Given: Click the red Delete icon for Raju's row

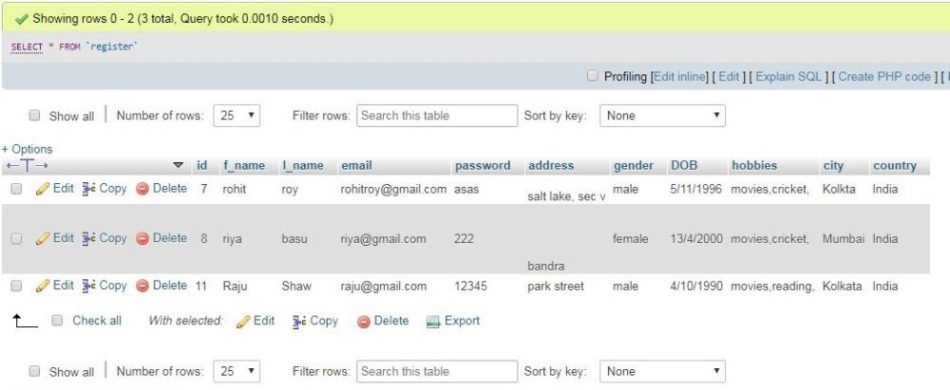Looking at the screenshot, I should click(142, 286).
